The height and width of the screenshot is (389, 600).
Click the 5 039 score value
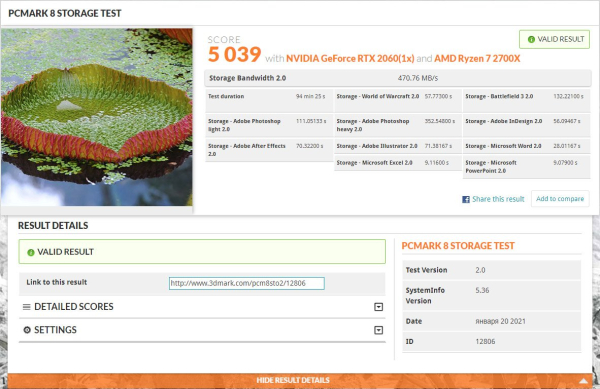[x=235, y=54]
